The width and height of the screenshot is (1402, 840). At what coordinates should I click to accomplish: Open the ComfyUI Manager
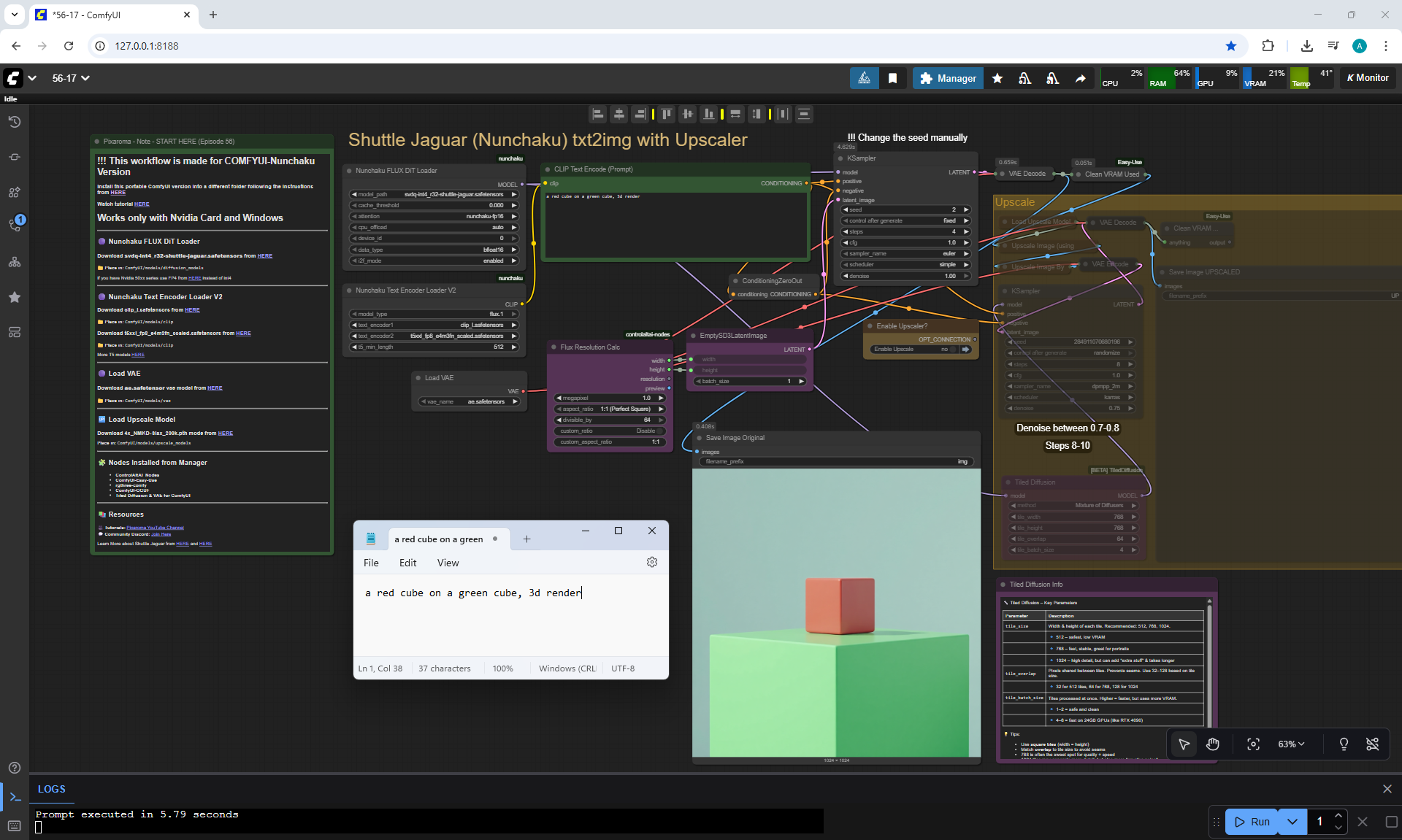[948, 78]
